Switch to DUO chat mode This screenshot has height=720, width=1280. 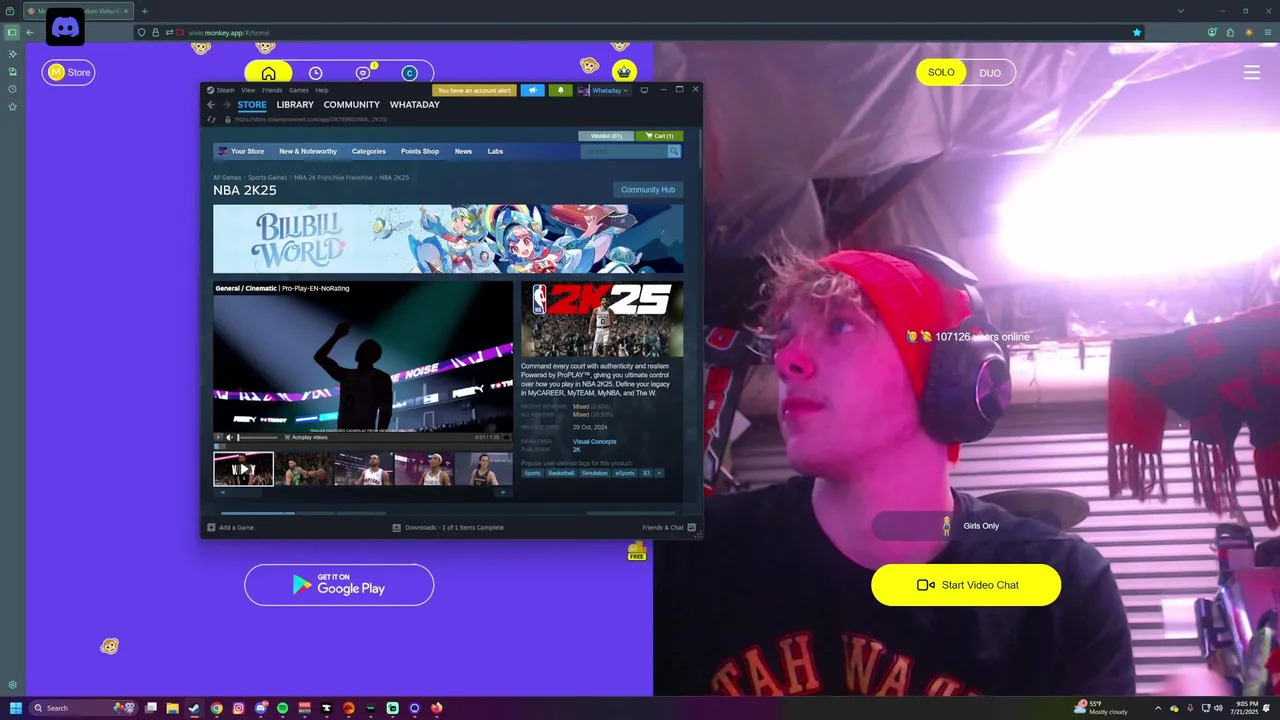pyautogui.click(x=990, y=73)
